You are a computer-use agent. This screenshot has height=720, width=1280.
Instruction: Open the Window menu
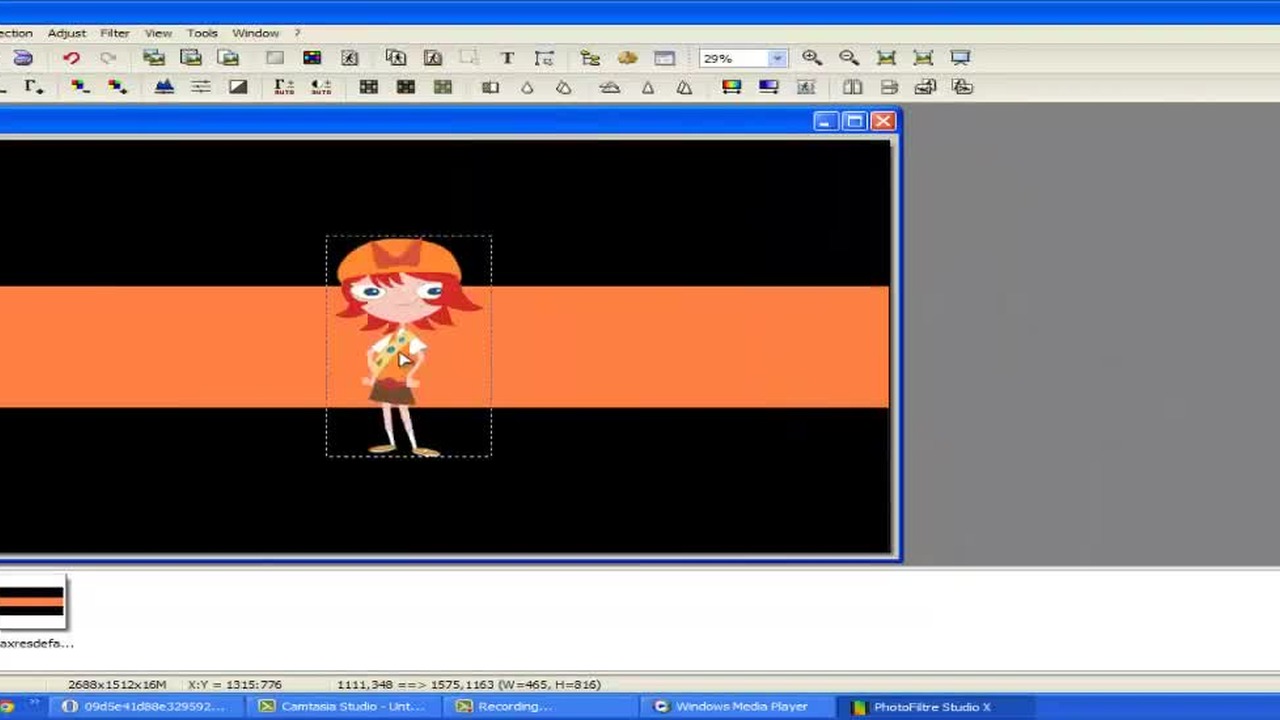click(x=255, y=33)
